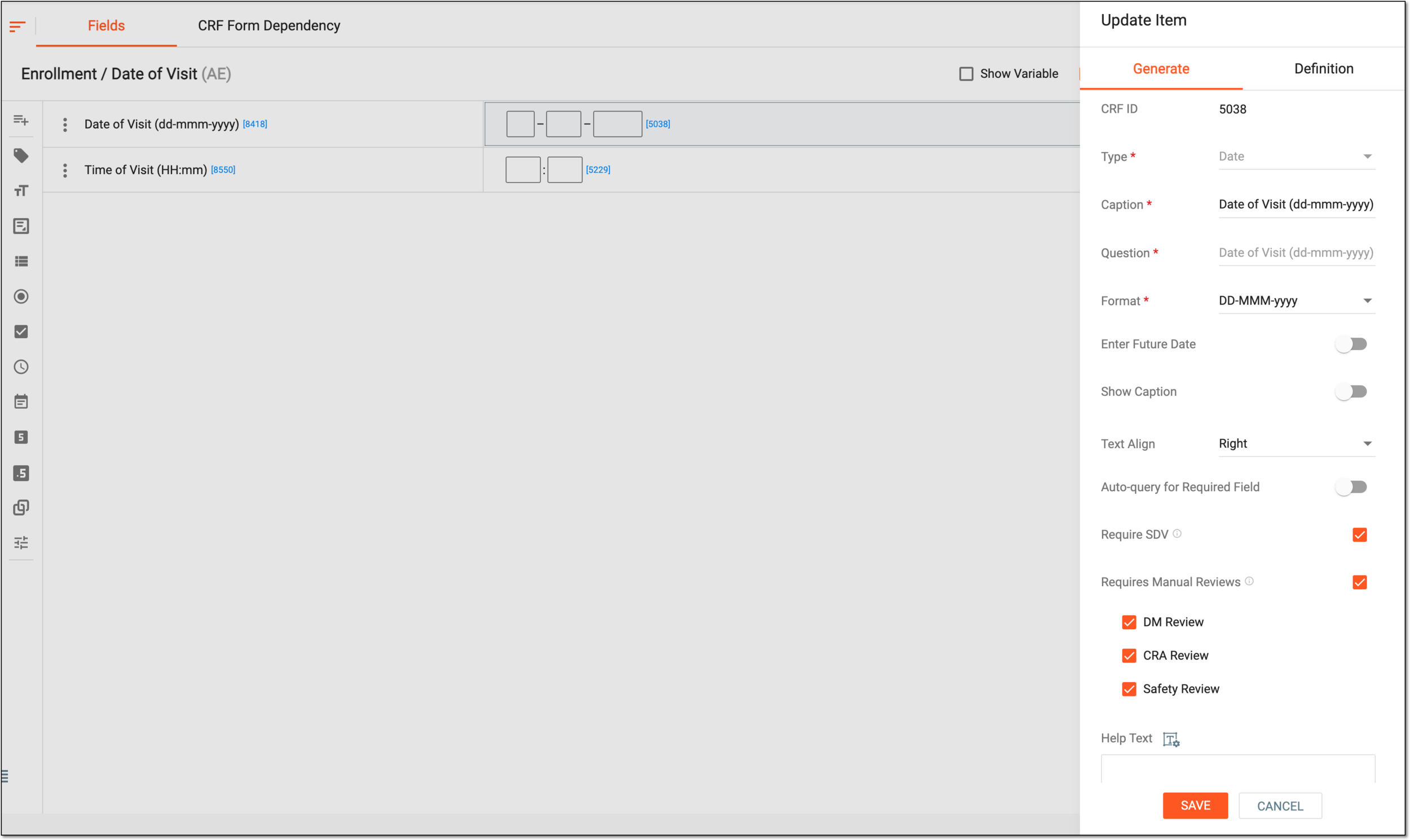This screenshot has width=1410, height=840.
Task: Select the 'Date of Visit (dd-mmm-yyyy)' row label
Action: click(x=161, y=125)
